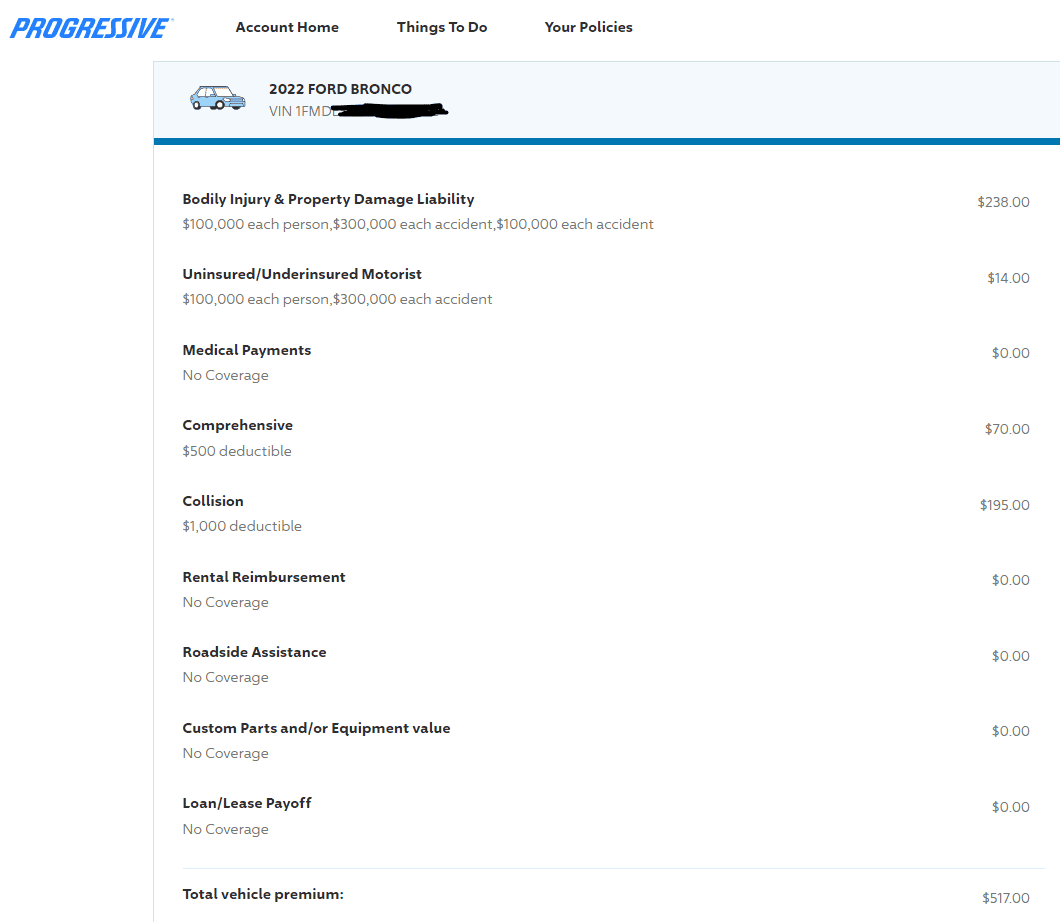1060x922 pixels.
Task: Select Bodily Injury & Property Damage Liability label
Action: [329, 199]
